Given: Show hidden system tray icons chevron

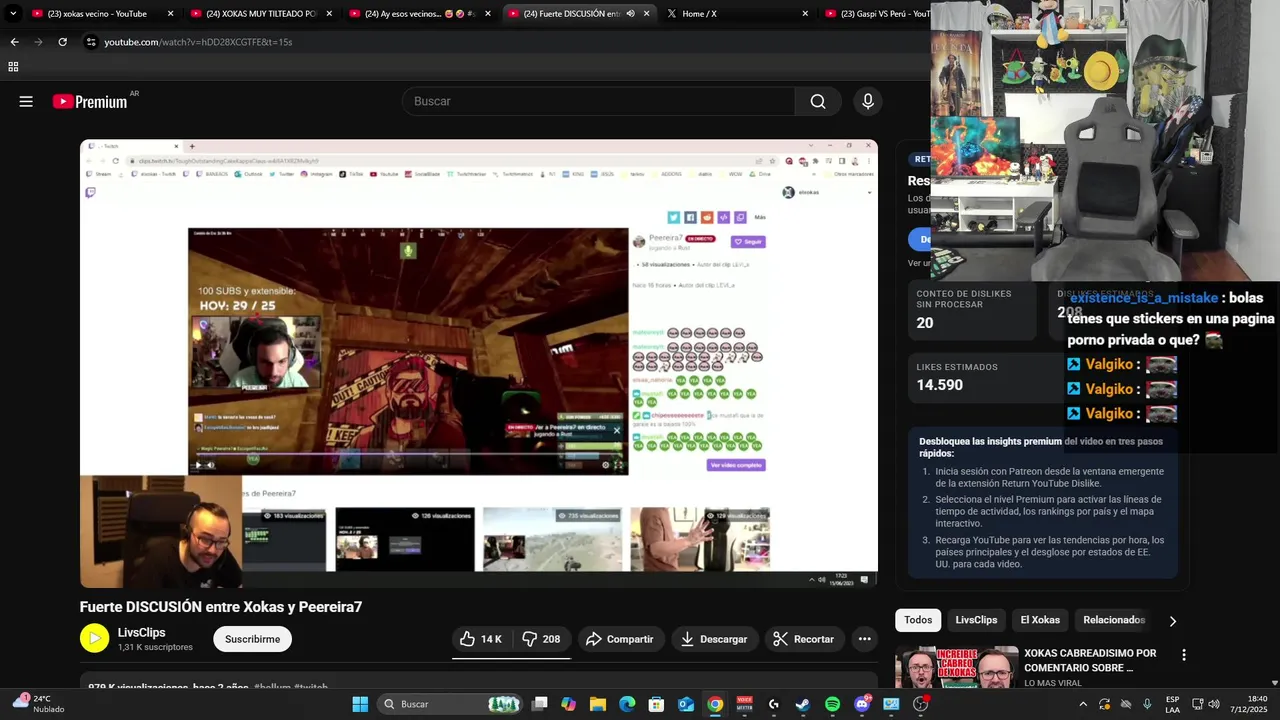Looking at the screenshot, I should [x=1082, y=704].
